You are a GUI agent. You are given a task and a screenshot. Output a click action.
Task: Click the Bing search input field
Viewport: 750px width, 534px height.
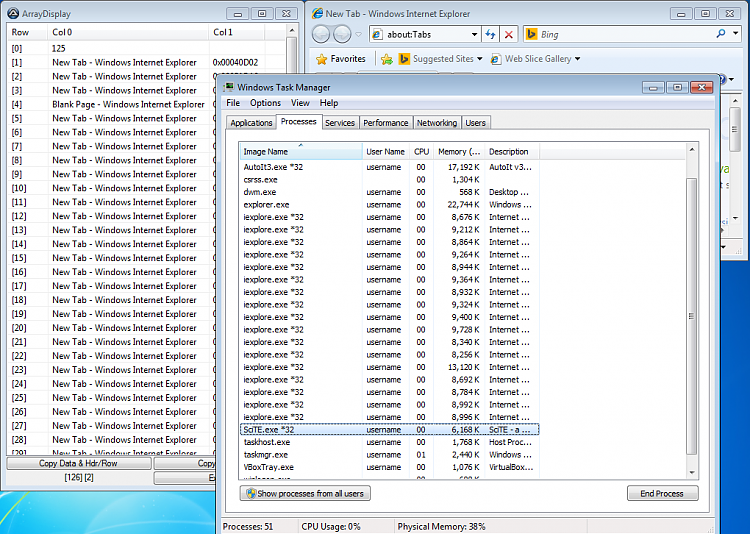coord(626,34)
